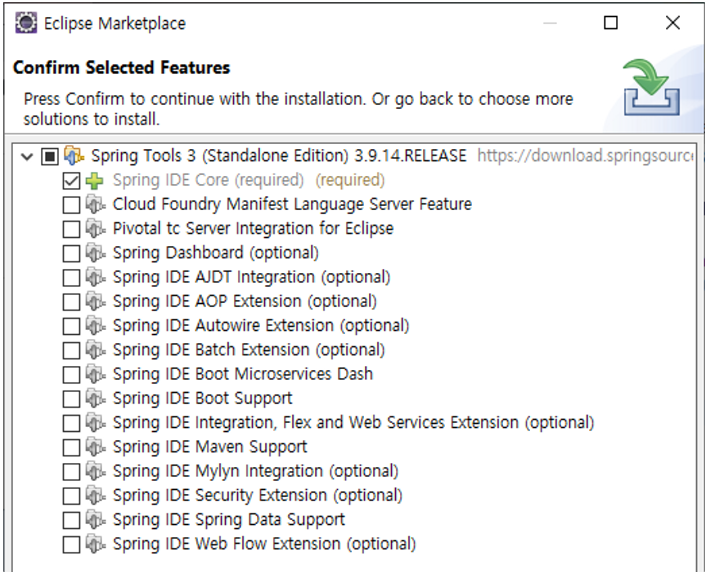Click the Boot Microservices Dash feature icon
This screenshot has width=707, height=577.
(95, 374)
